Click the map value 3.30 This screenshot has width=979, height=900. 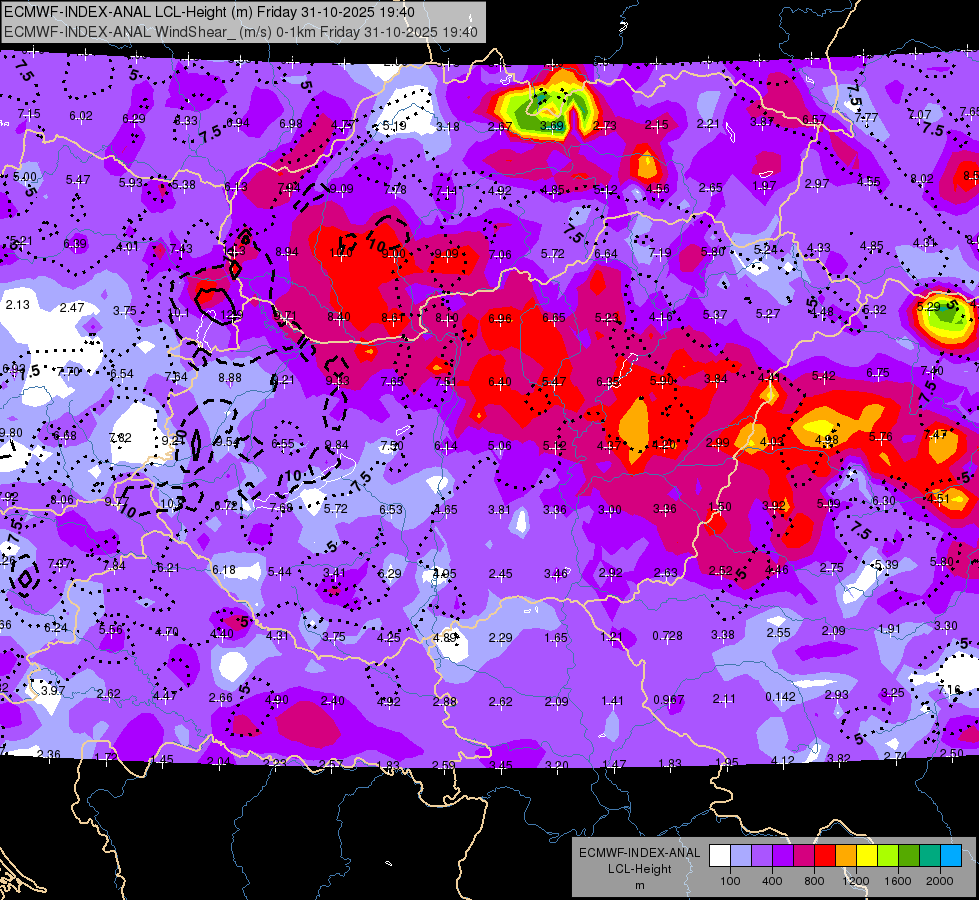click(x=945, y=626)
